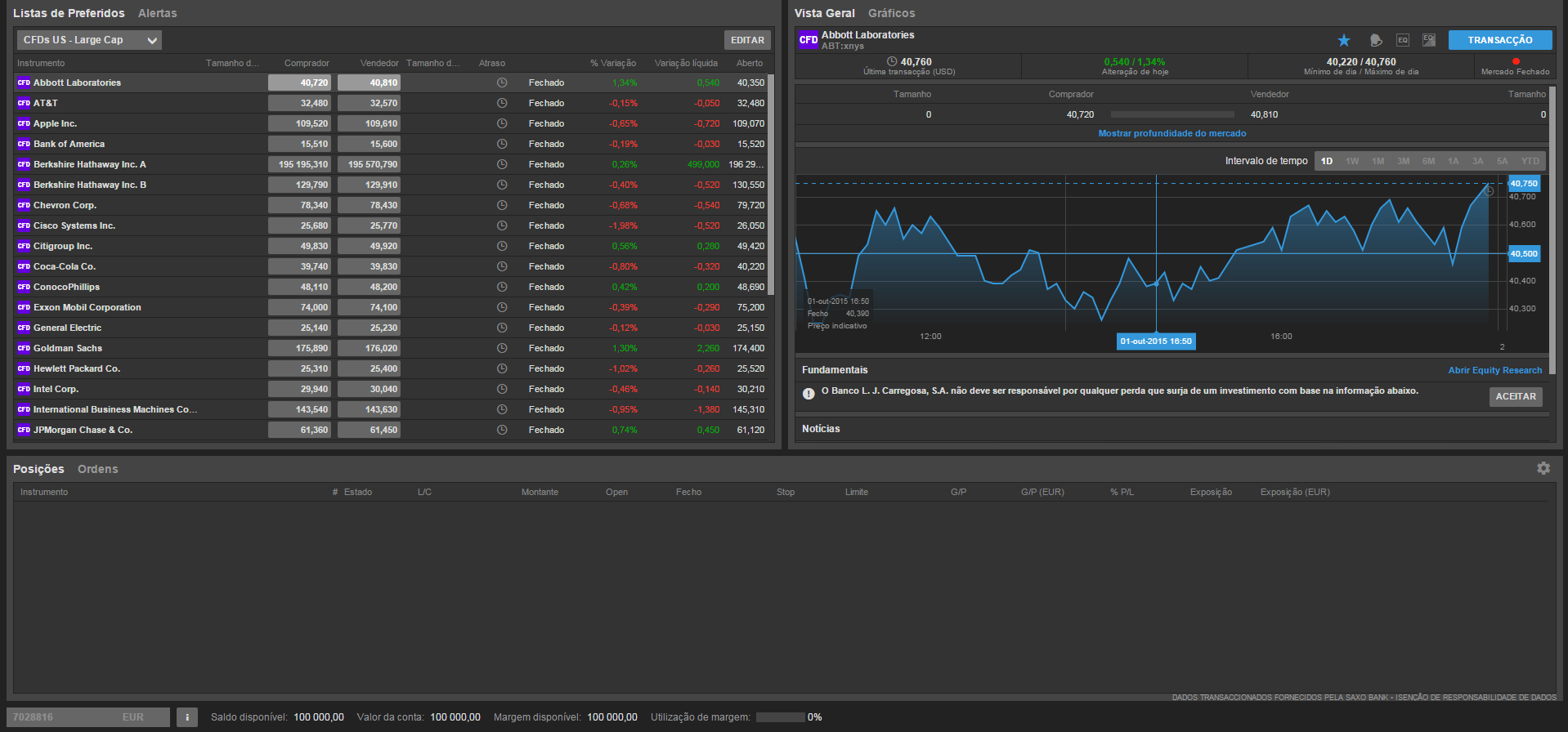Open Abrir Equity Research link
This screenshot has height=732, width=1568.
[1495, 370]
